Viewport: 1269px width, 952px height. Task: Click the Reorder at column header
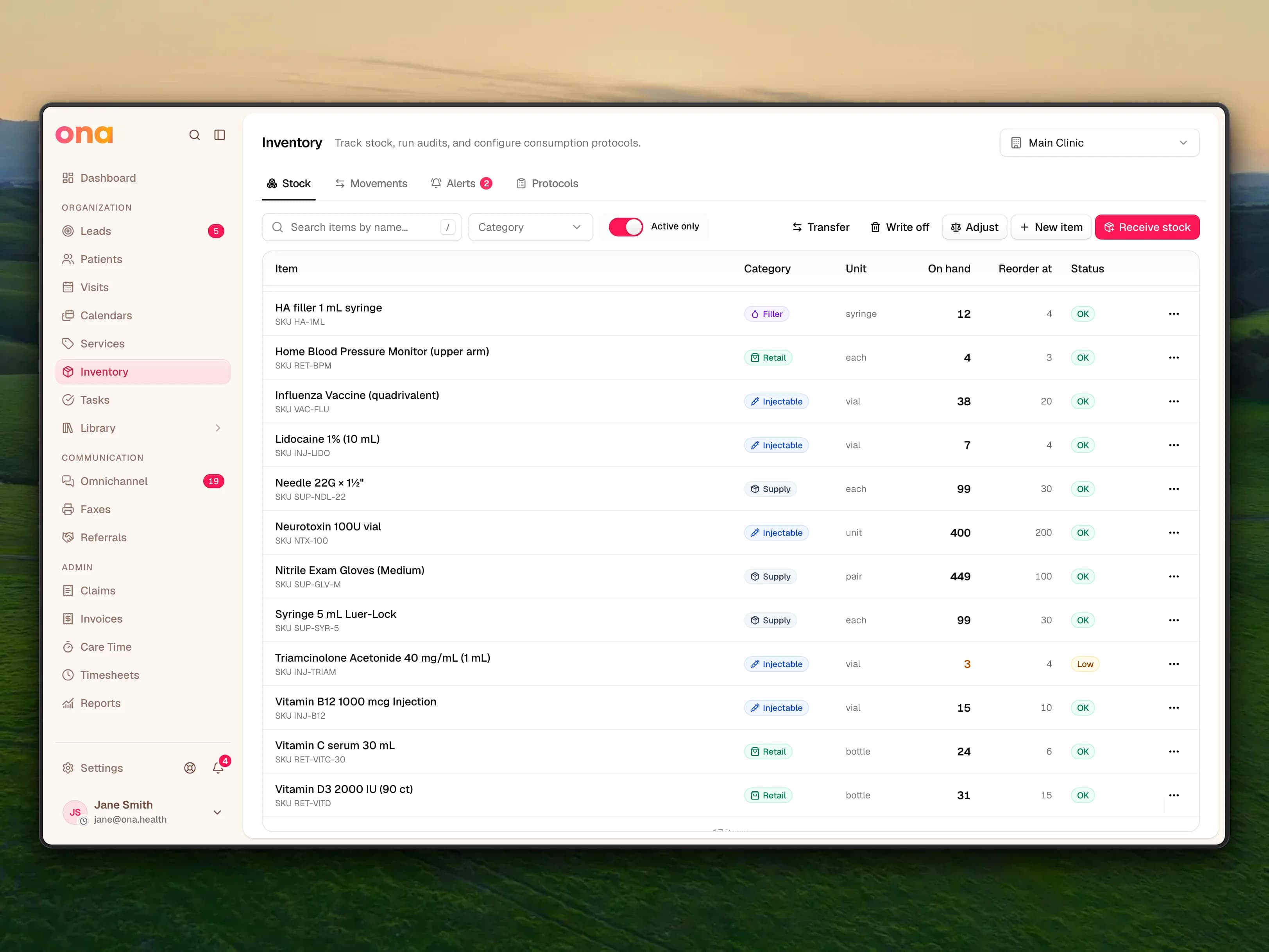pyautogui.click(x=1025, y=269)
